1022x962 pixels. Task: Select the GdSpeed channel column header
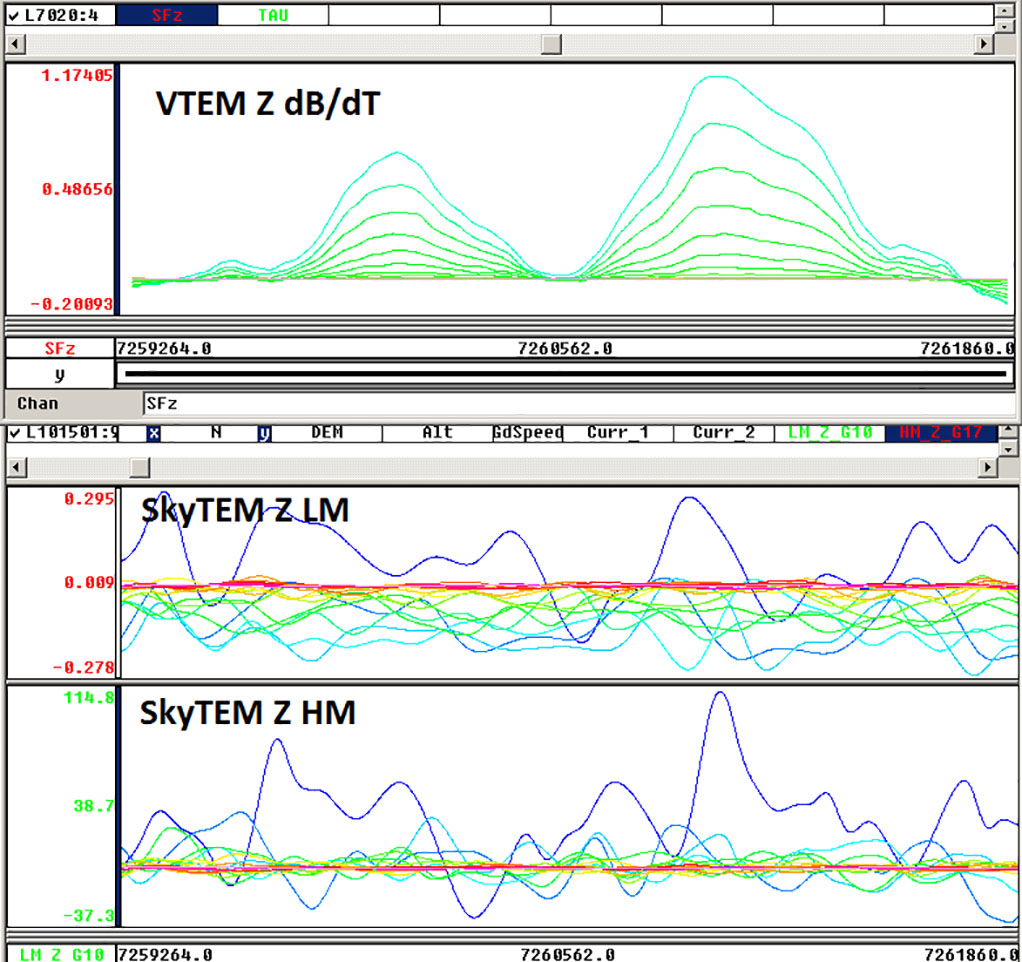pos(528,433)
